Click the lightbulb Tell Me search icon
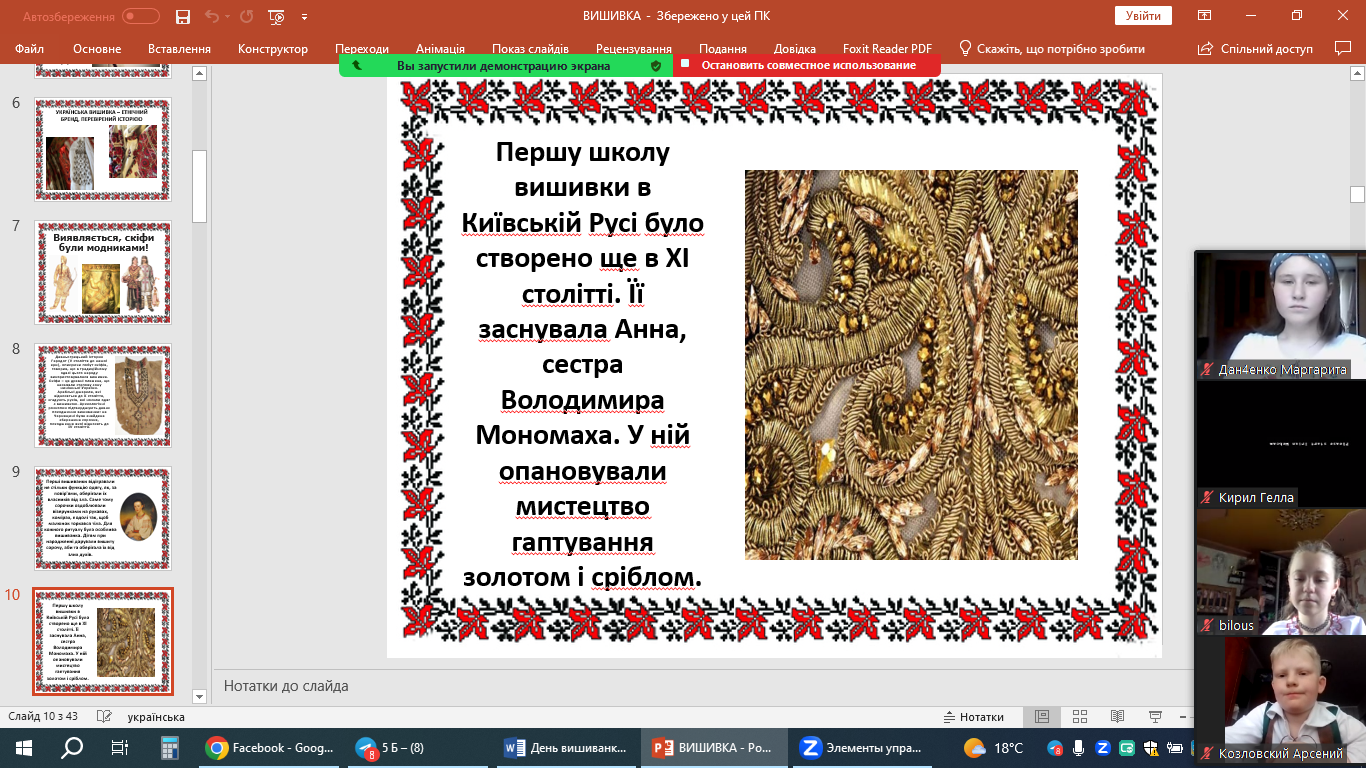This screenshot has width=1366, height=768. (965, 48)
